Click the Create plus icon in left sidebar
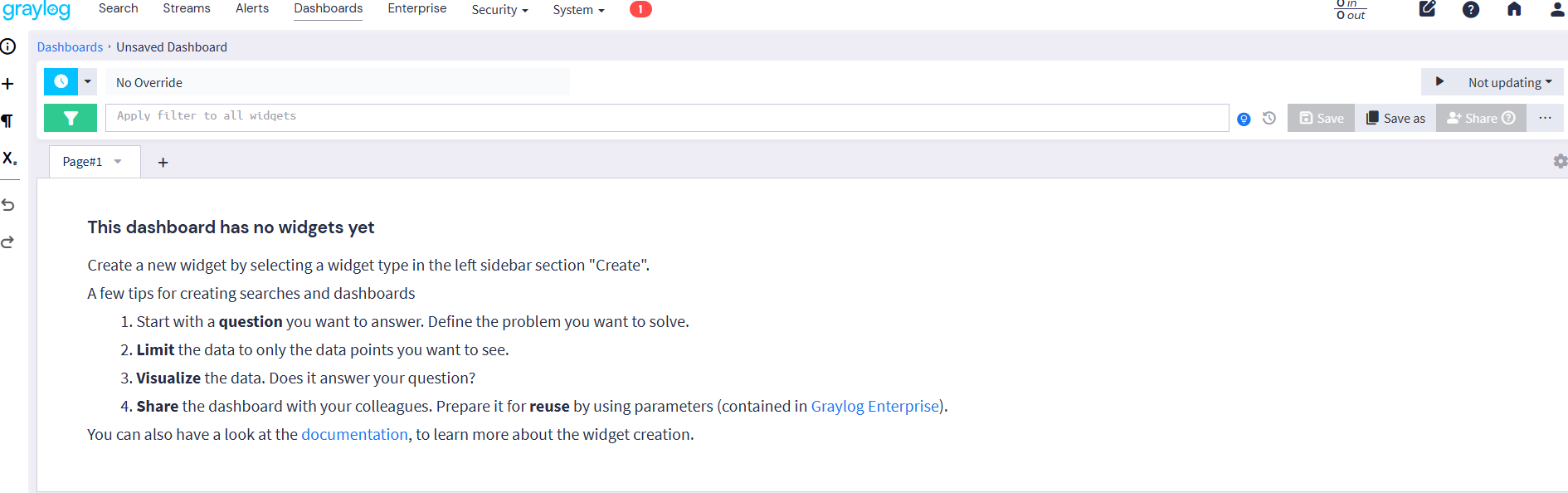The width and height of the screenshot is (1568, 493). pos(8,84)
